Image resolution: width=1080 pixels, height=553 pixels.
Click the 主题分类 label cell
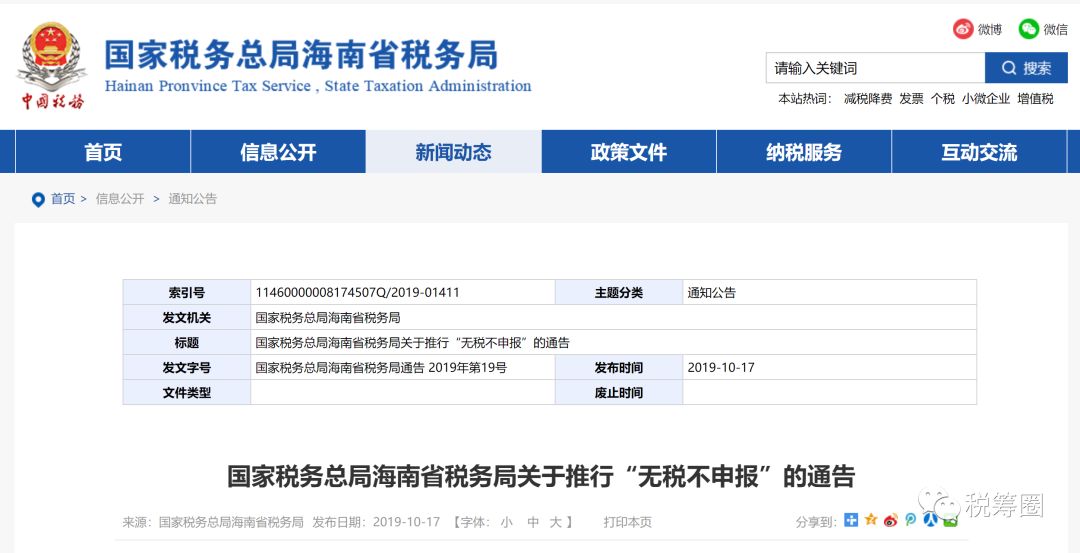[x=619, y=293]
